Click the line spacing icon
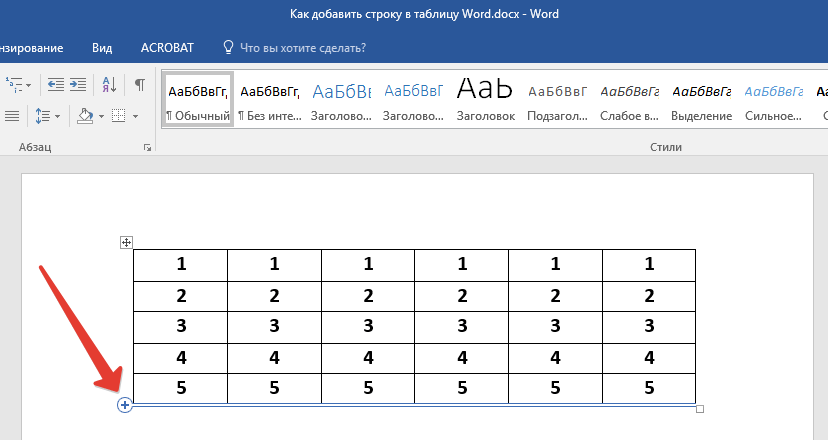The width and height of the screenshot is (828, 440). 43,116
